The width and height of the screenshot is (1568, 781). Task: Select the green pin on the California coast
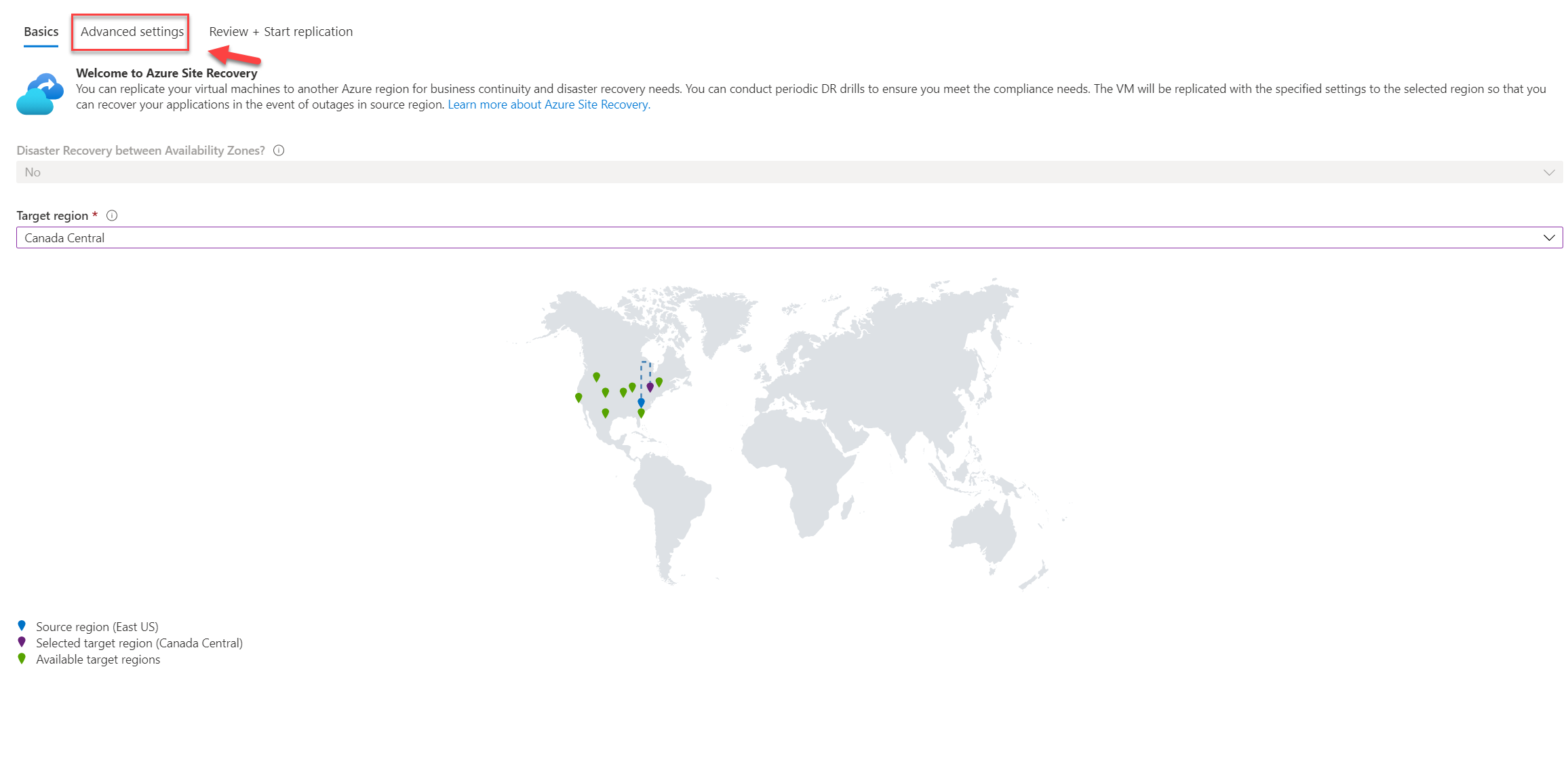tap(579, 398)
